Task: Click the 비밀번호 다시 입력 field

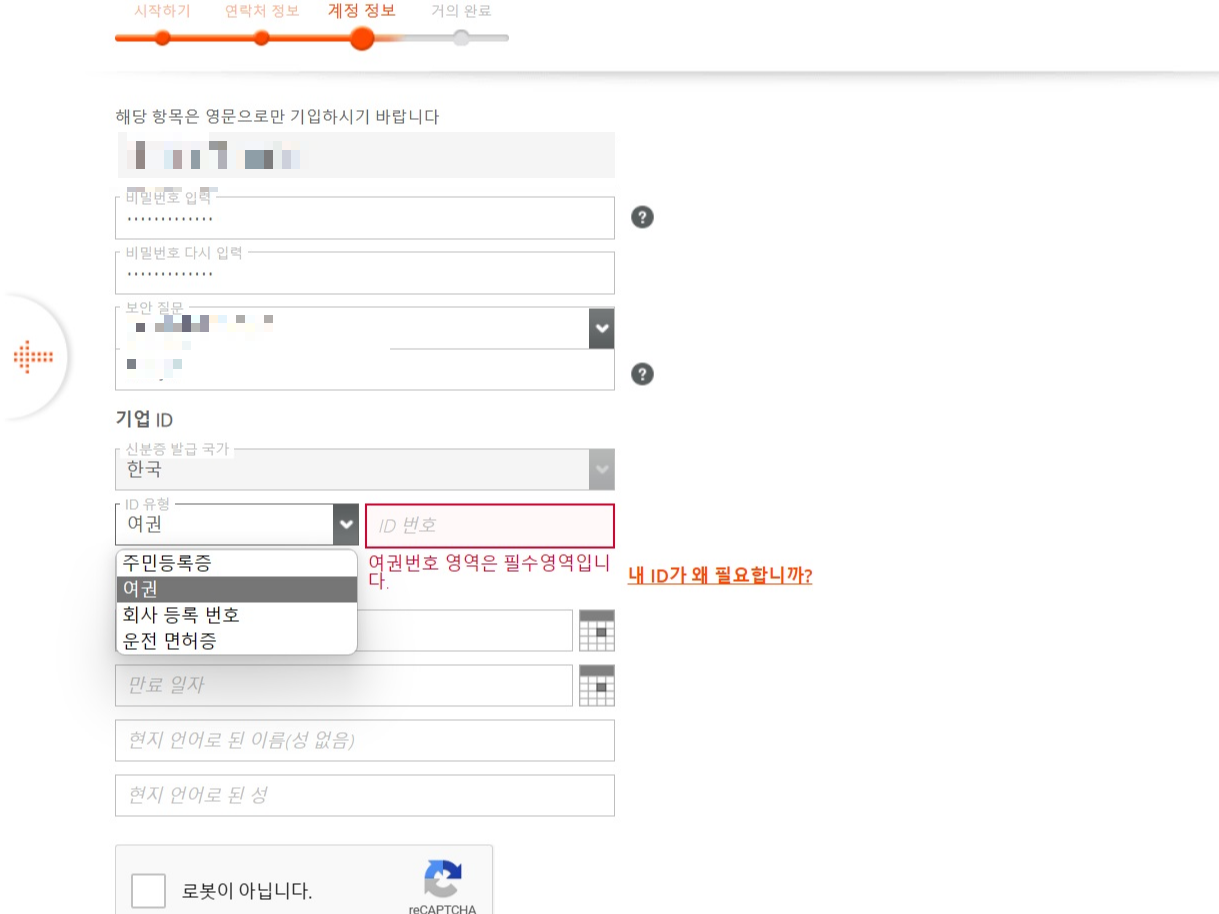Action: (x=365, y=273)
